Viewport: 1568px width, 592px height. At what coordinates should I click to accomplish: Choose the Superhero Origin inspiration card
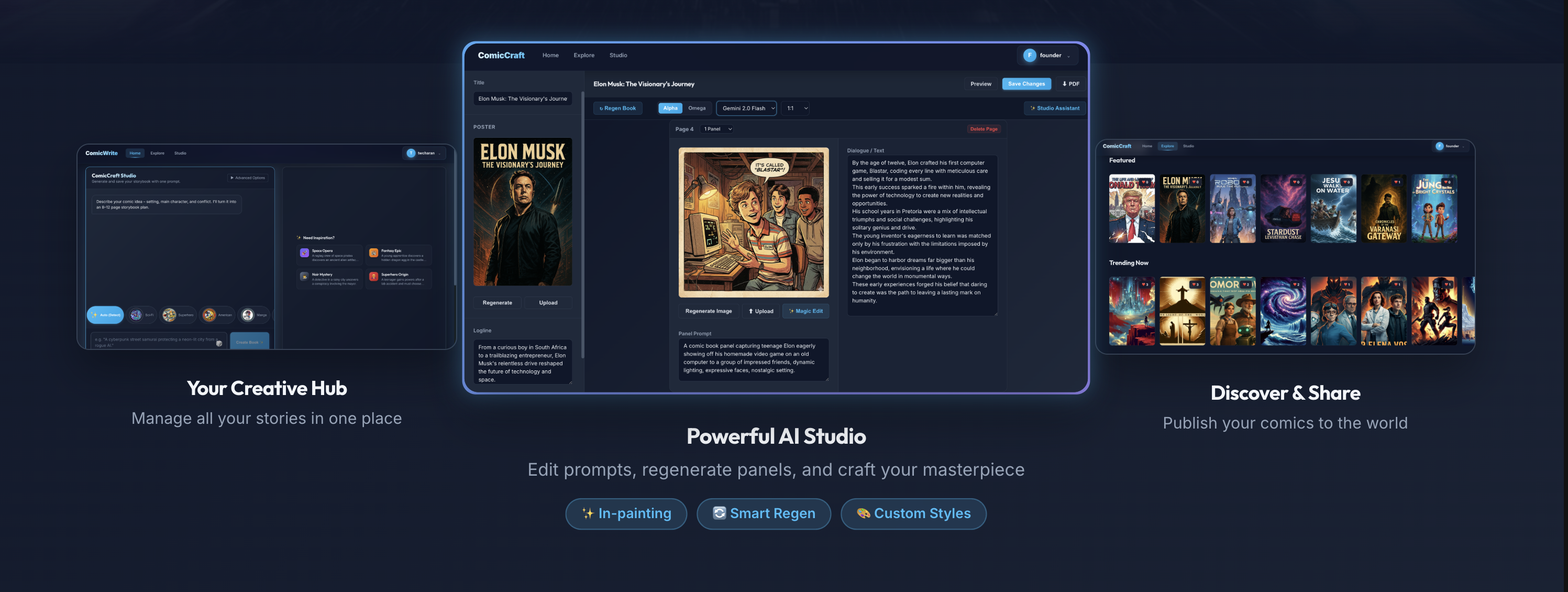399,278
